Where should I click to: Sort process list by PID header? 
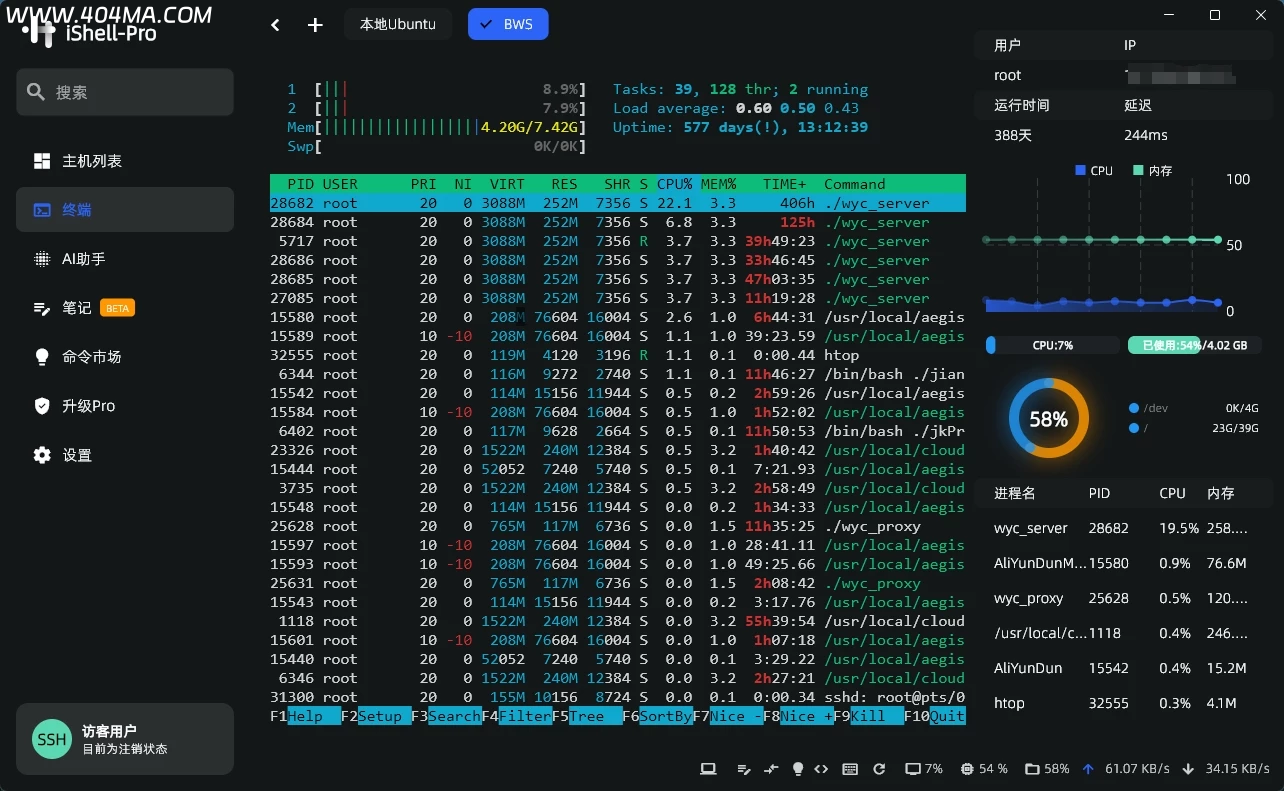1100,493
